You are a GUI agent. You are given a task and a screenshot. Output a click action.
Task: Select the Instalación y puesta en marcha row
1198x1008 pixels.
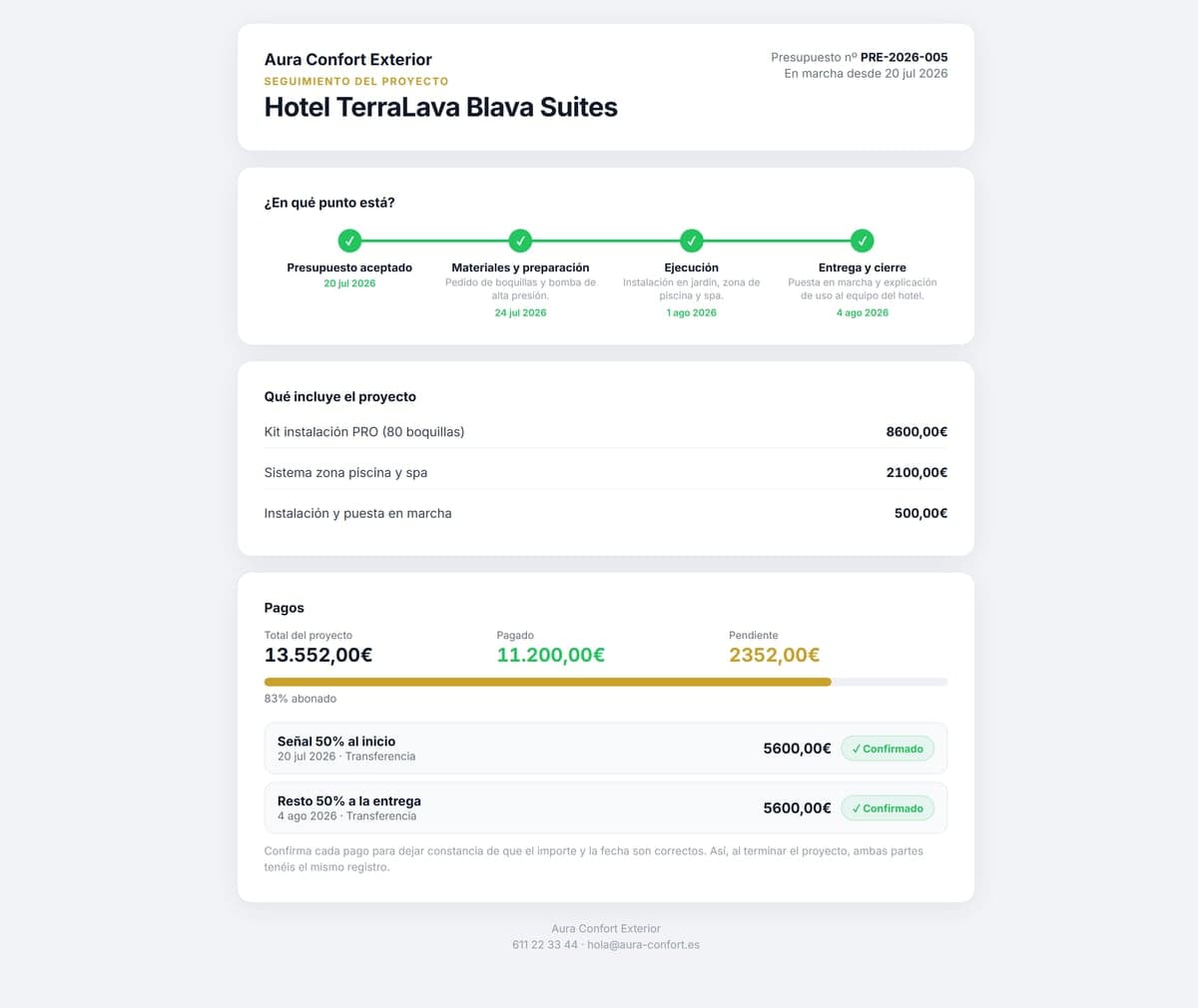606,513
